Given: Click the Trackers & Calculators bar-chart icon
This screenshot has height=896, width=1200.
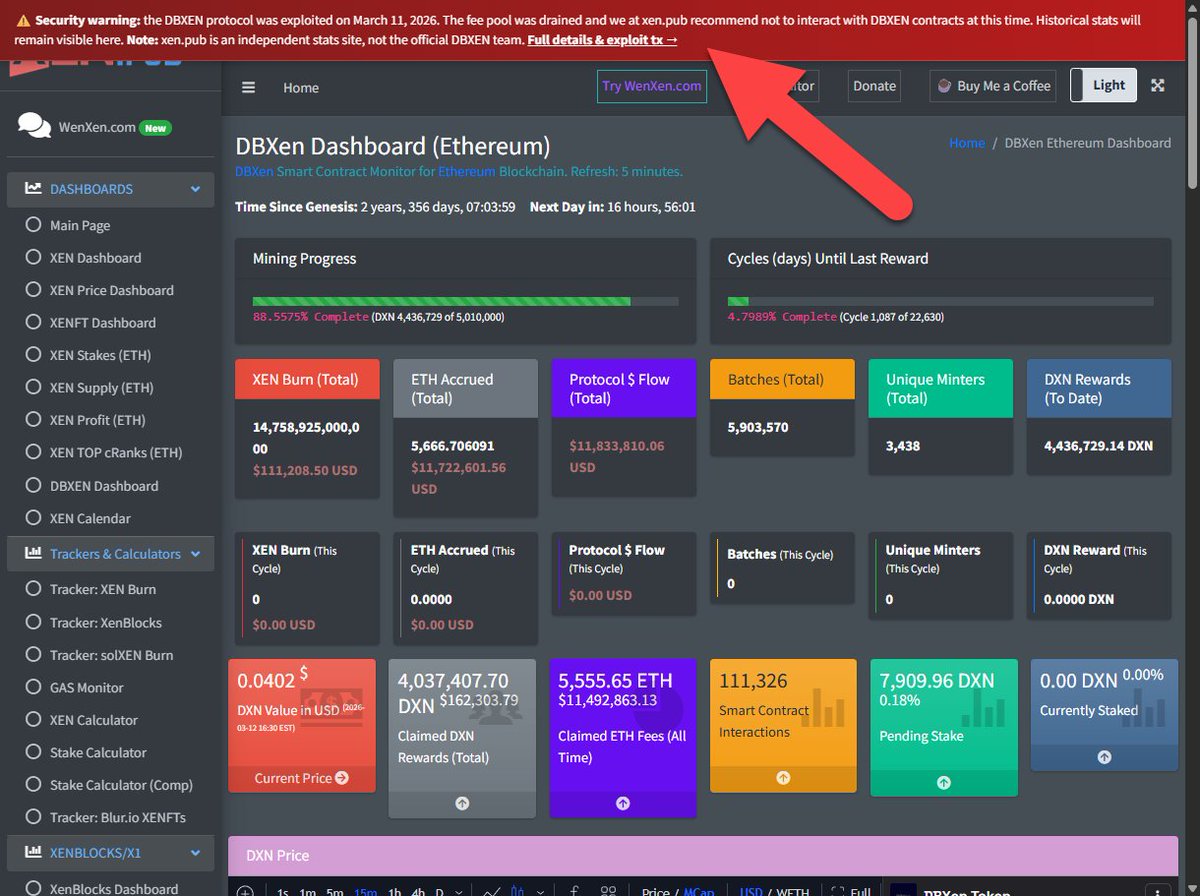Looking at the screenshot, I should pos(33,553).
